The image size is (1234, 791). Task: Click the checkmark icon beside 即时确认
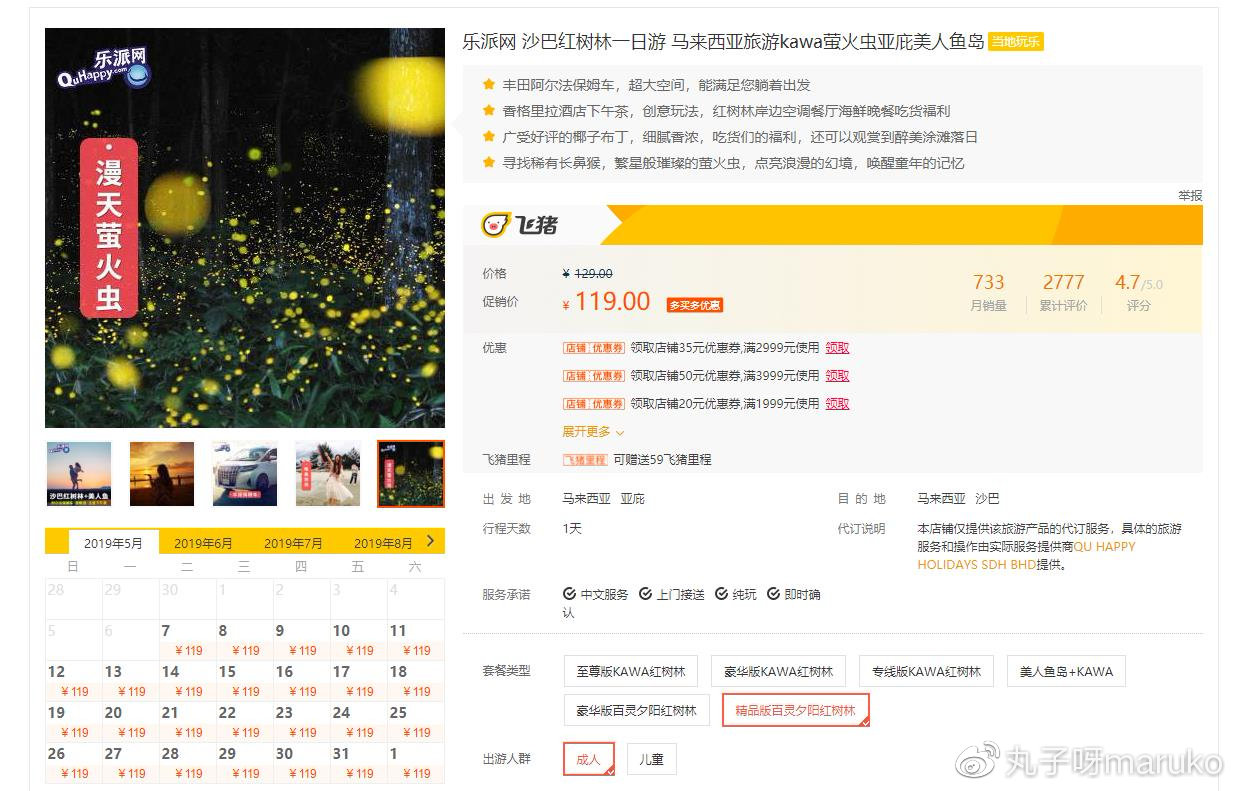coord(773,593)
